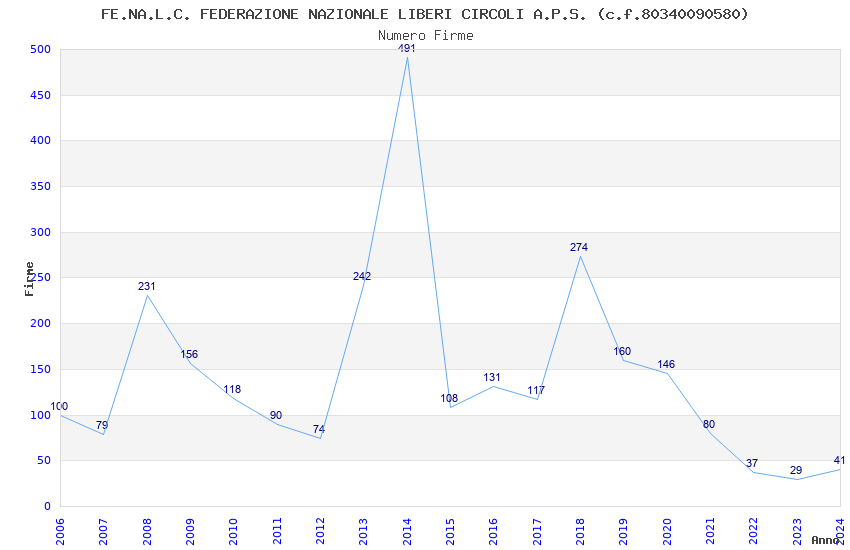The width and height of the screenshot is (850, 550).
Task: Click the 37 data label
Action: tap(752, 463)
